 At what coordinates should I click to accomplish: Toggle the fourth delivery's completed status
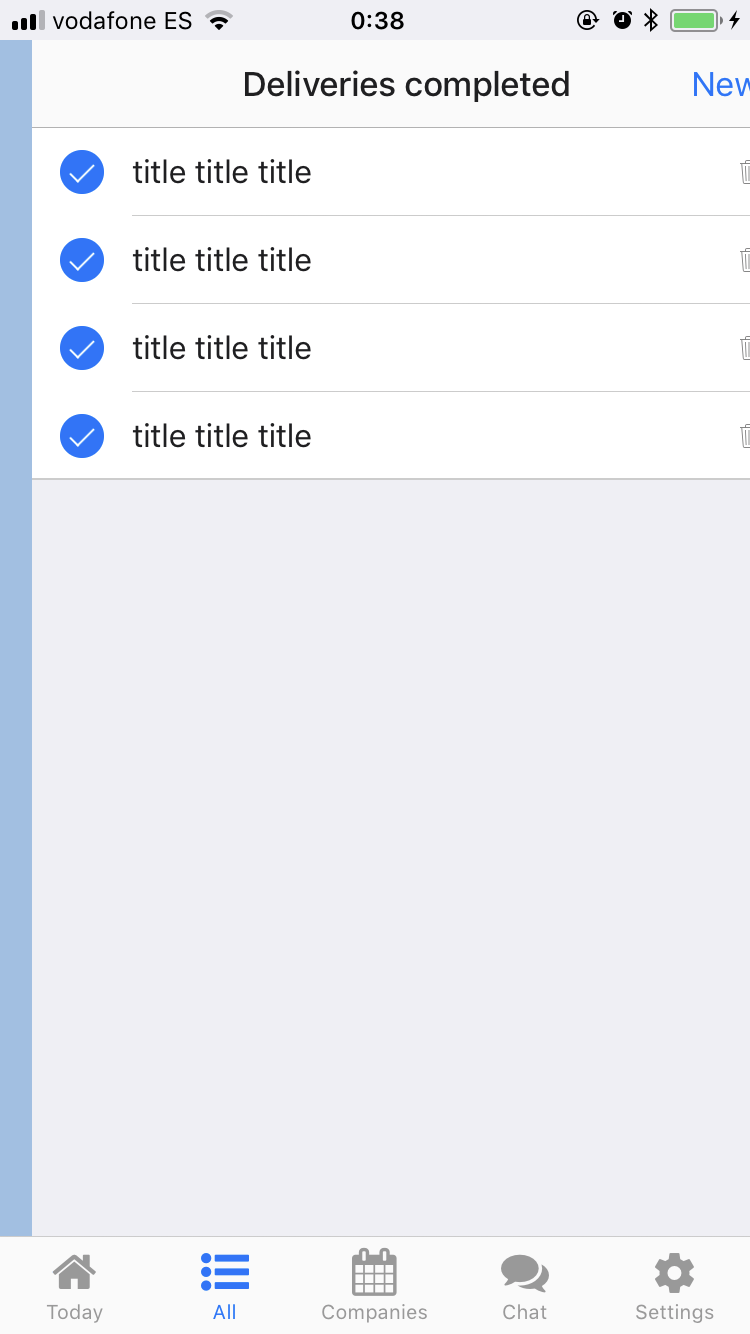pyautogui.click(x=81, y=436)
